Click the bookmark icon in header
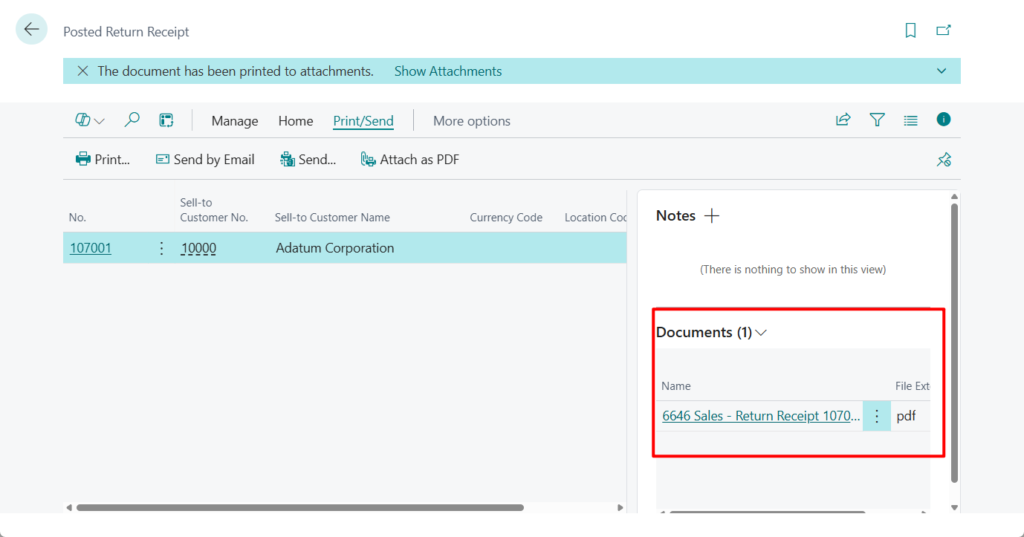 (x=910, y=31)
